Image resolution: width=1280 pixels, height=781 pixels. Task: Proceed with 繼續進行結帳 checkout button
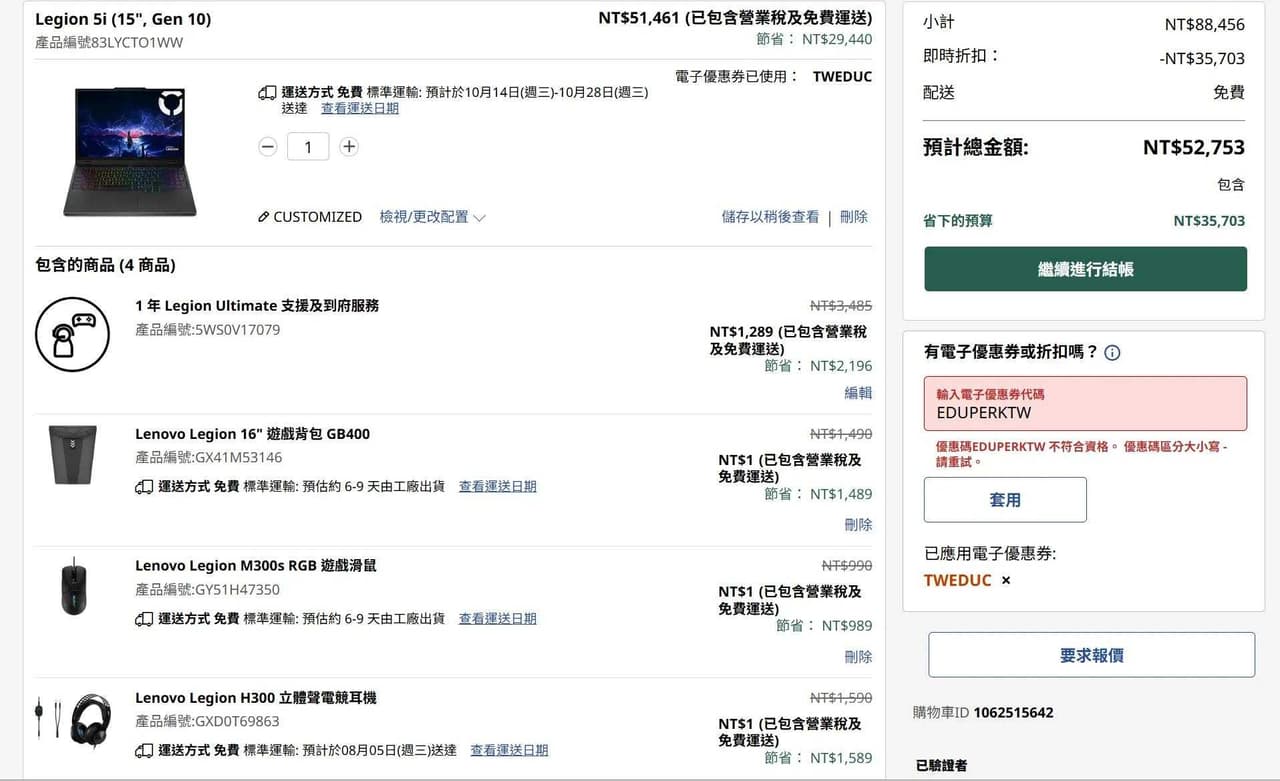pos(1085,269)
